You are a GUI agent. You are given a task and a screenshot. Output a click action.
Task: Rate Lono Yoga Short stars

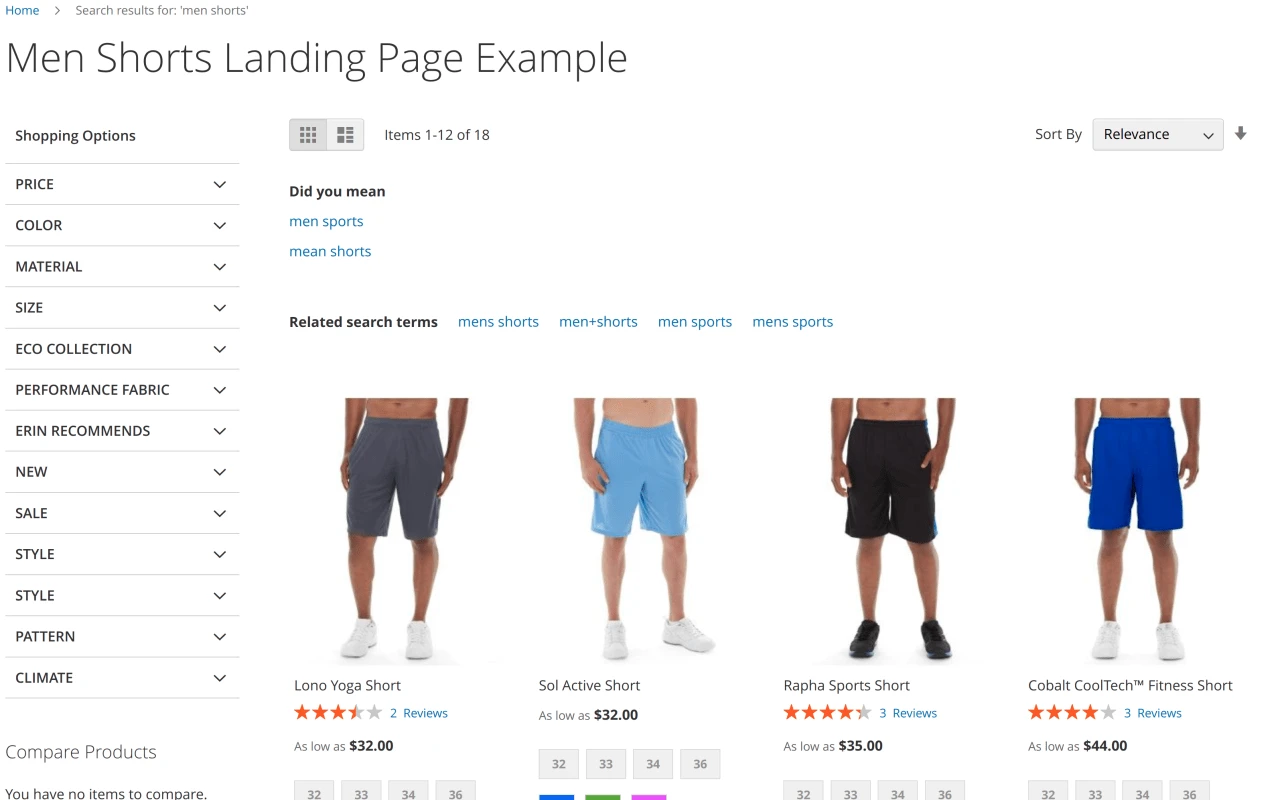click(x=338, y=713)
